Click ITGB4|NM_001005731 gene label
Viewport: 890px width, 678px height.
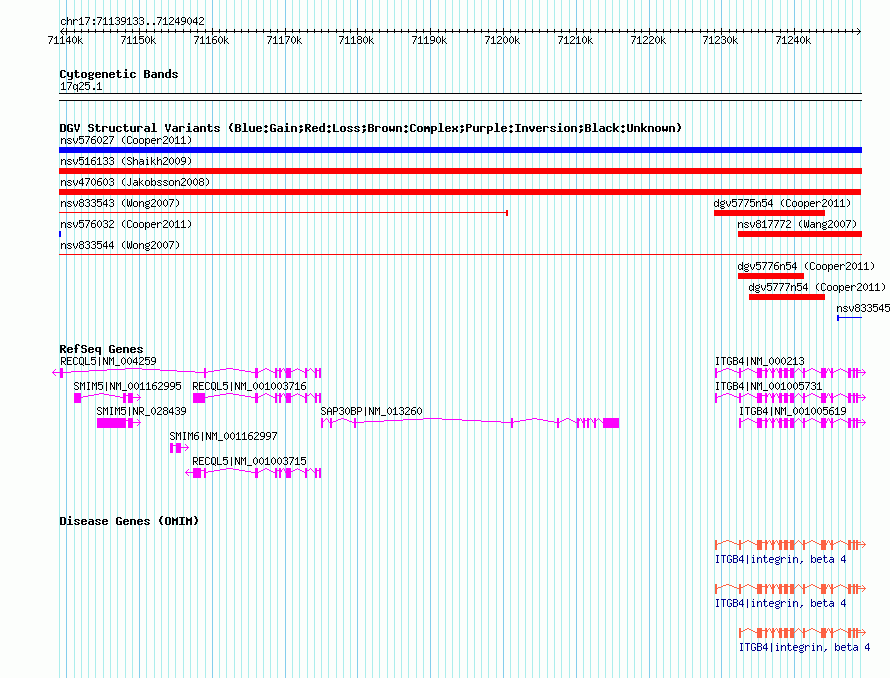(x=769, y=386)
